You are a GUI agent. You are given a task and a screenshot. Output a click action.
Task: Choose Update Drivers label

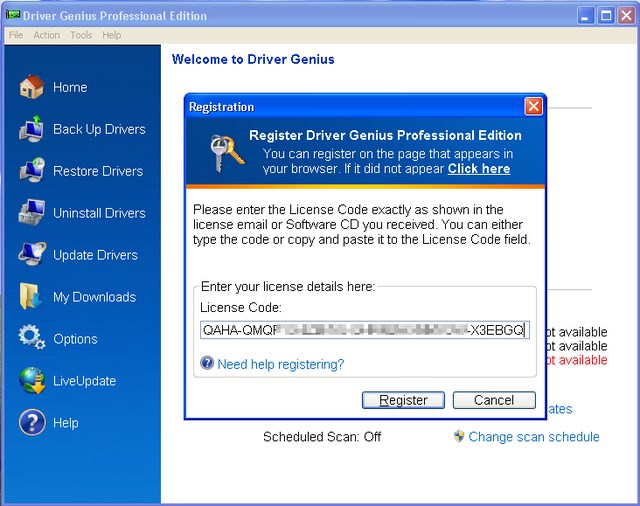tap(95, 255)
